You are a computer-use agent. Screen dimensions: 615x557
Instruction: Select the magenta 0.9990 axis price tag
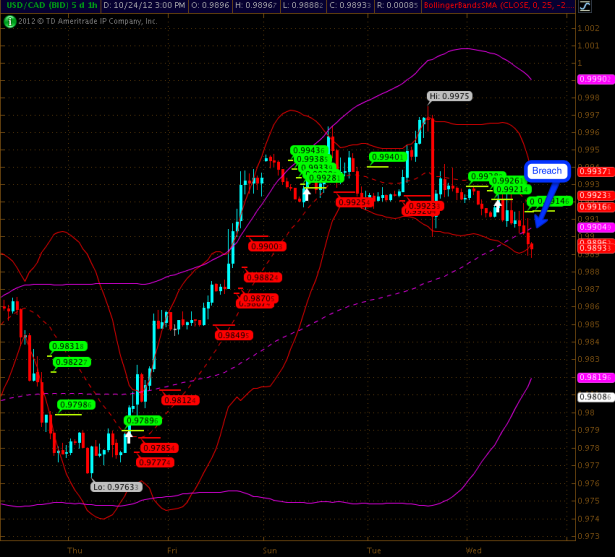click(595, 78)
